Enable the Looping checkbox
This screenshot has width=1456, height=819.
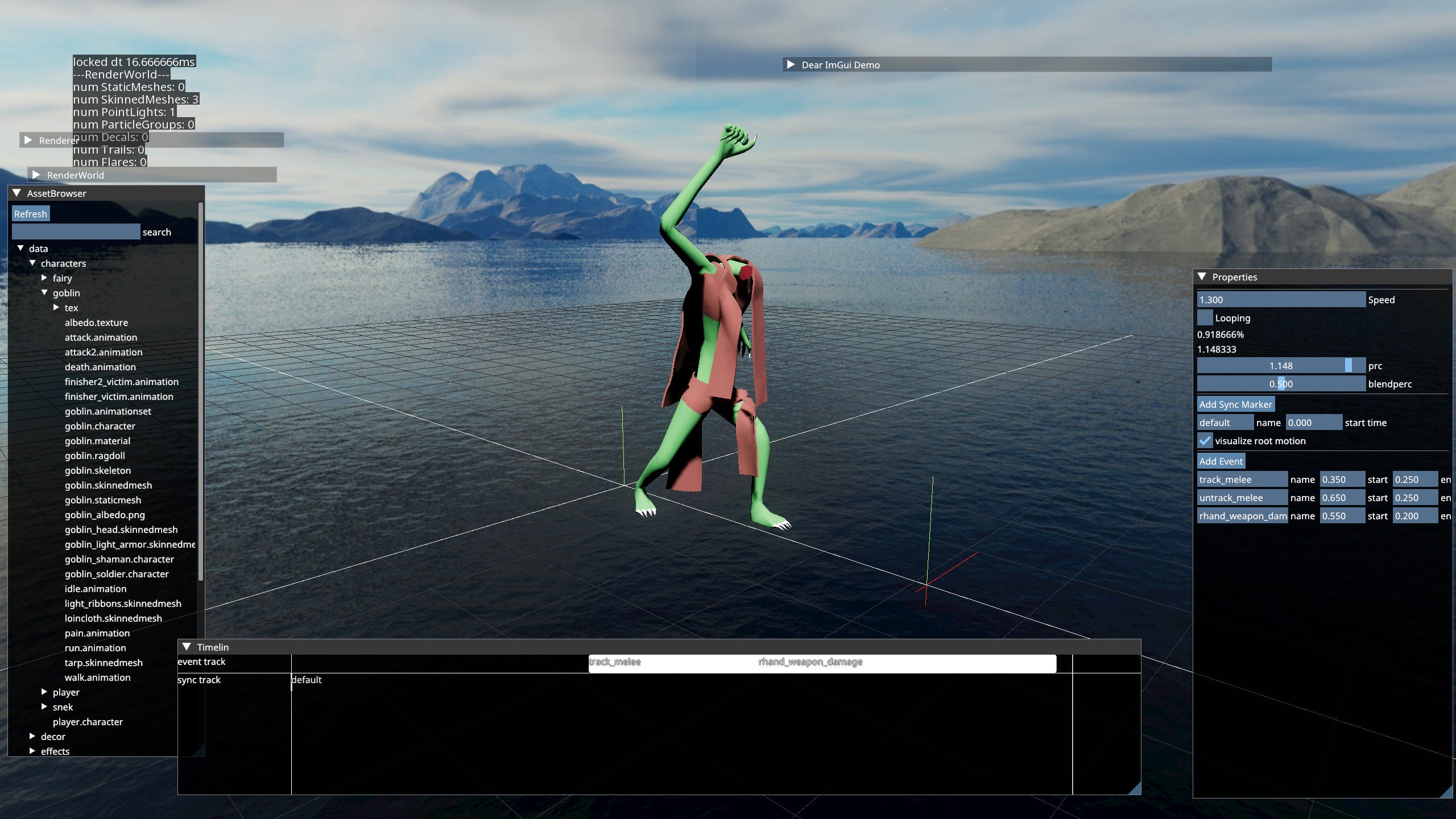1205,318
